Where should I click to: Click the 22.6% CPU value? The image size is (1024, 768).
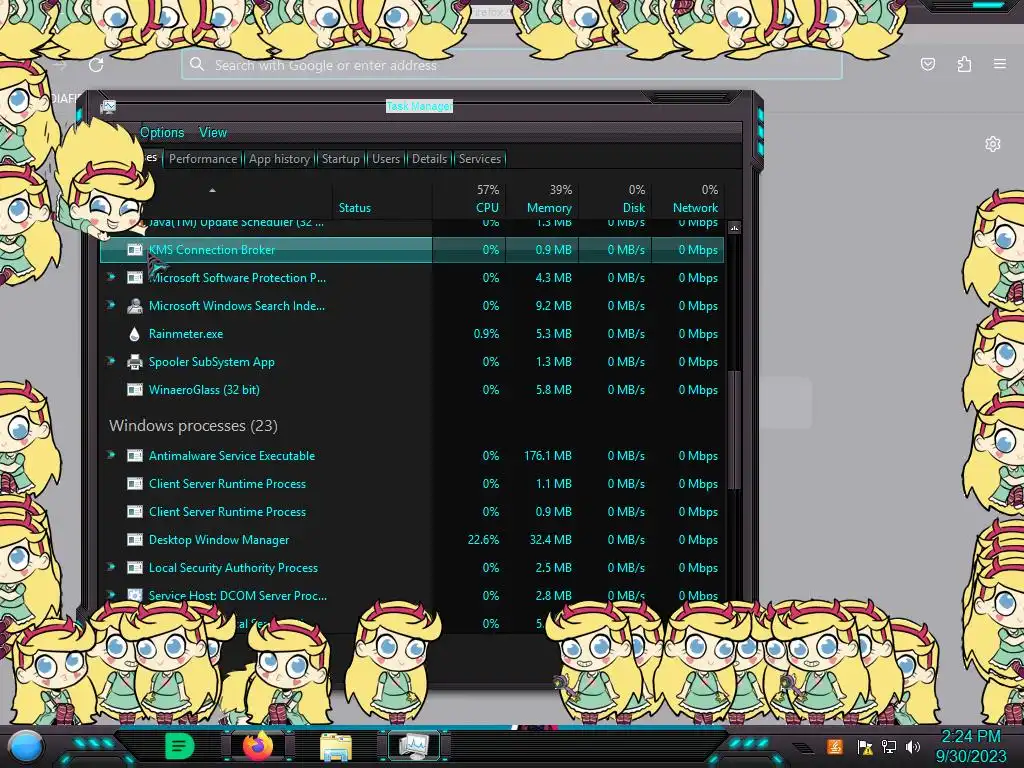pos(483,540)
